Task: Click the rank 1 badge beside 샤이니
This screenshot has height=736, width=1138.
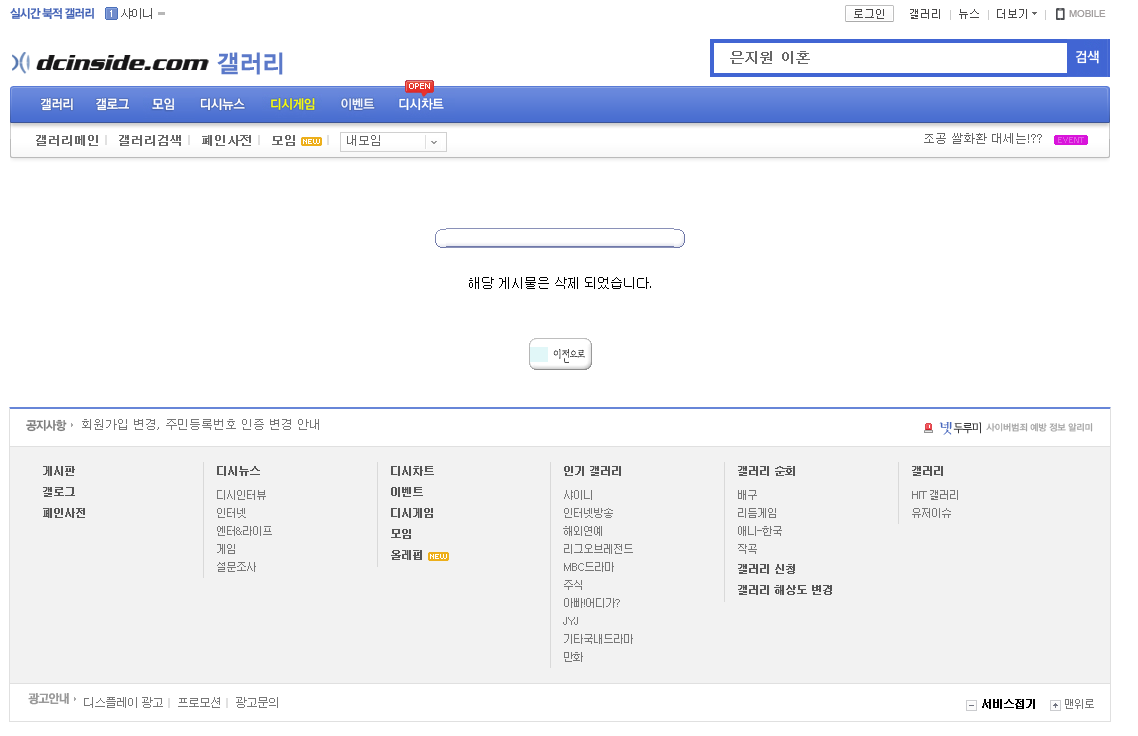Action: click(x=111, y=14)
